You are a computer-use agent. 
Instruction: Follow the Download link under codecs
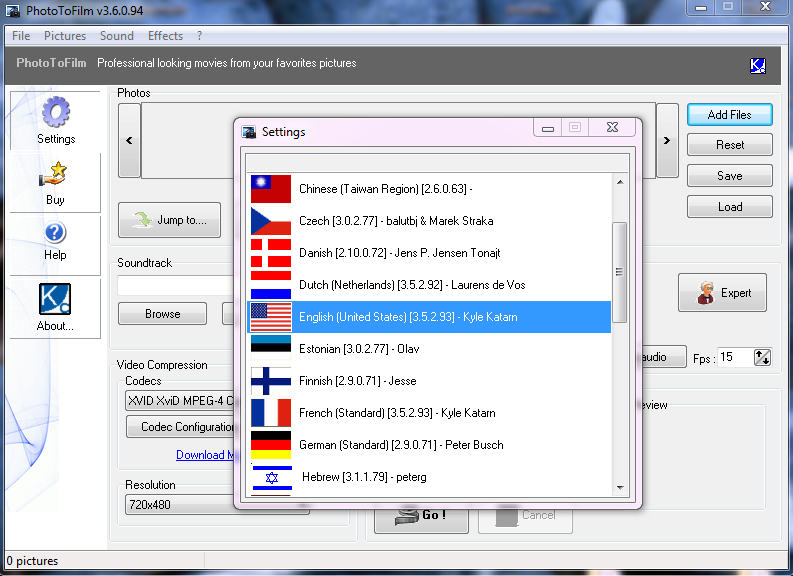205,455
